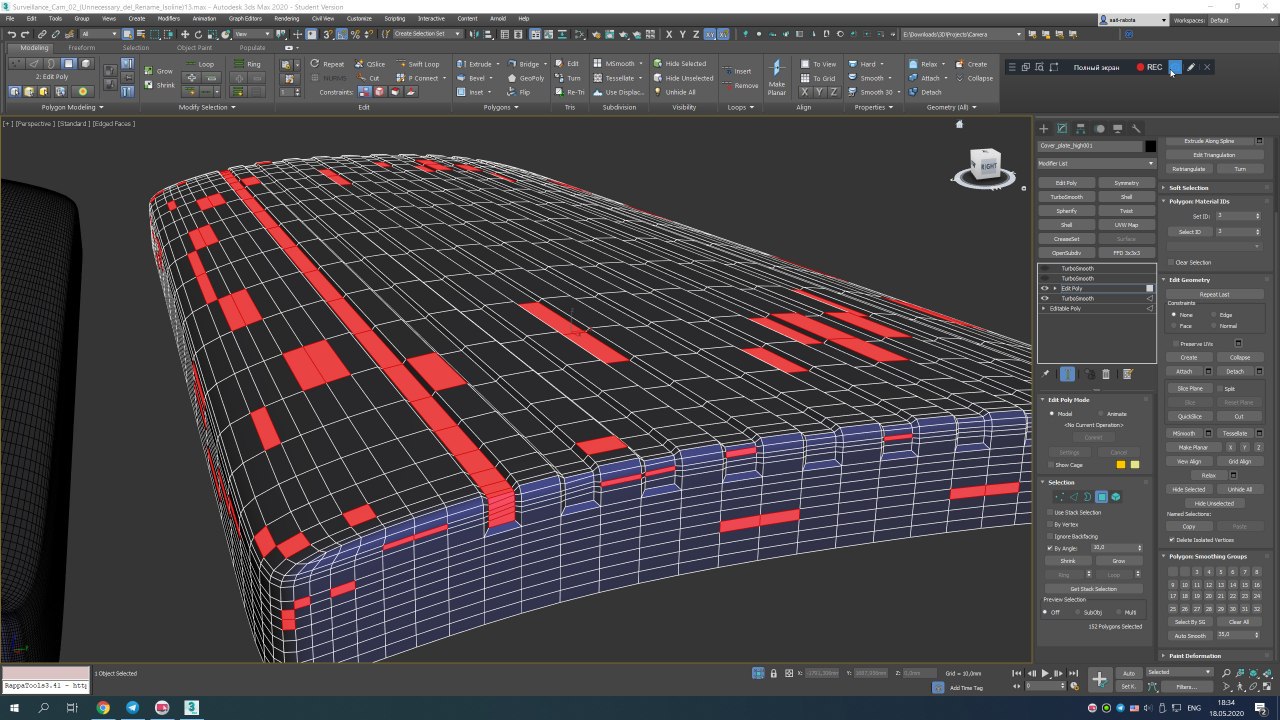
Task: Toggle Use Stack Selection checkbox
Action: (1049, 513)
